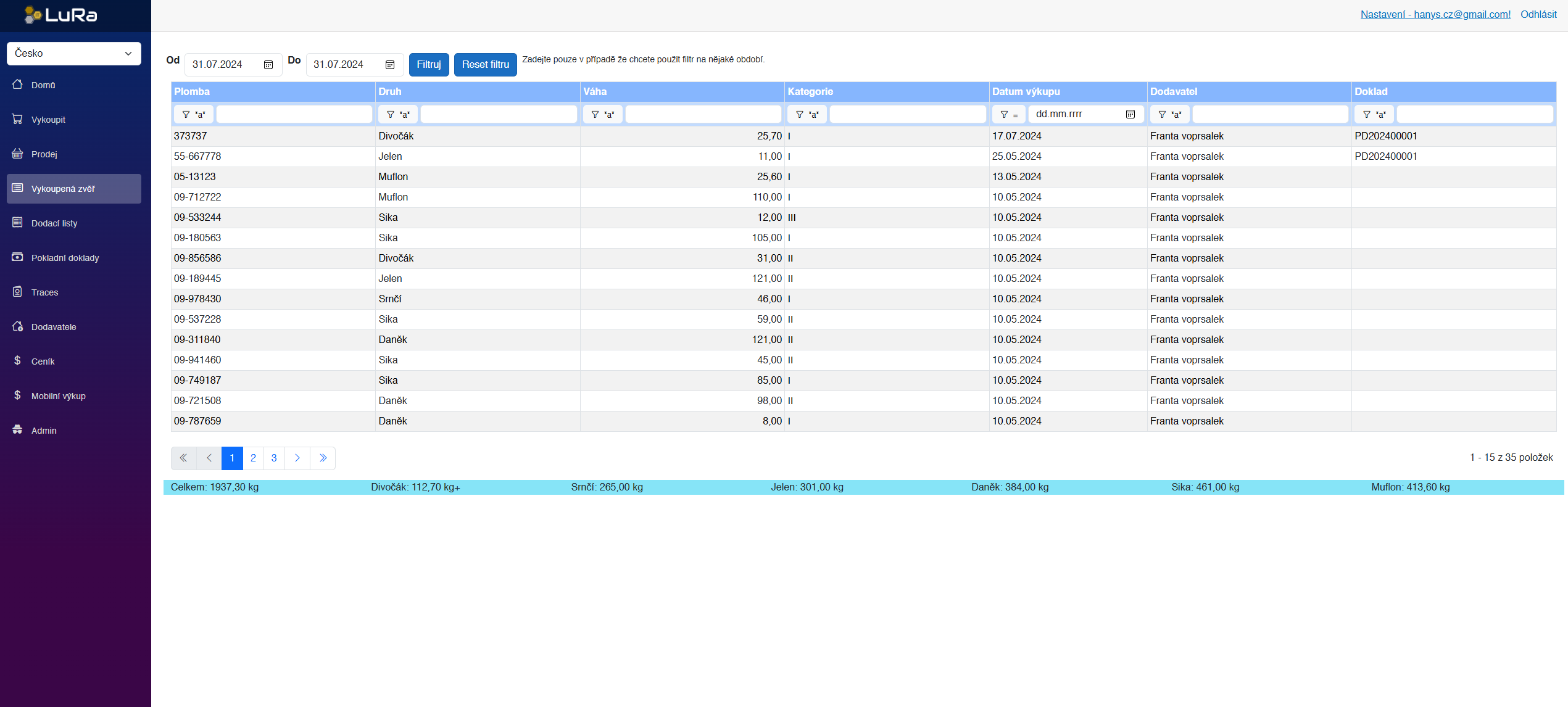Select row with plomba 55-667778
This screenshot has height=707, width=1568.
pos(864,157)
